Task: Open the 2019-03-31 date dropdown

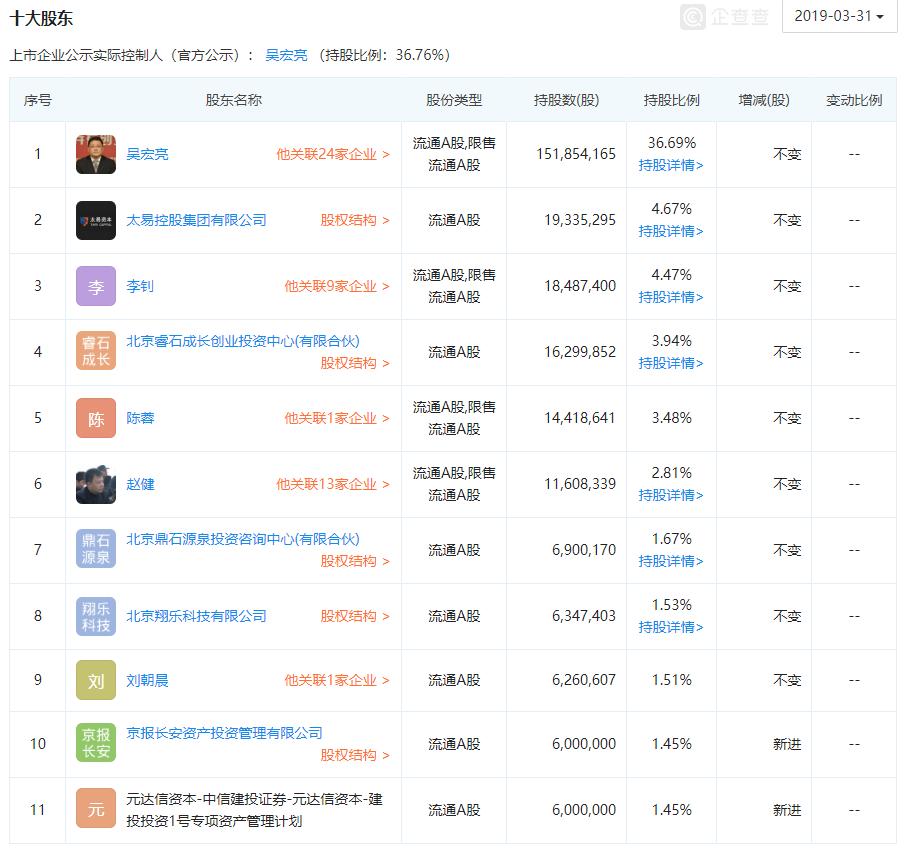Action: click(840, 17)
